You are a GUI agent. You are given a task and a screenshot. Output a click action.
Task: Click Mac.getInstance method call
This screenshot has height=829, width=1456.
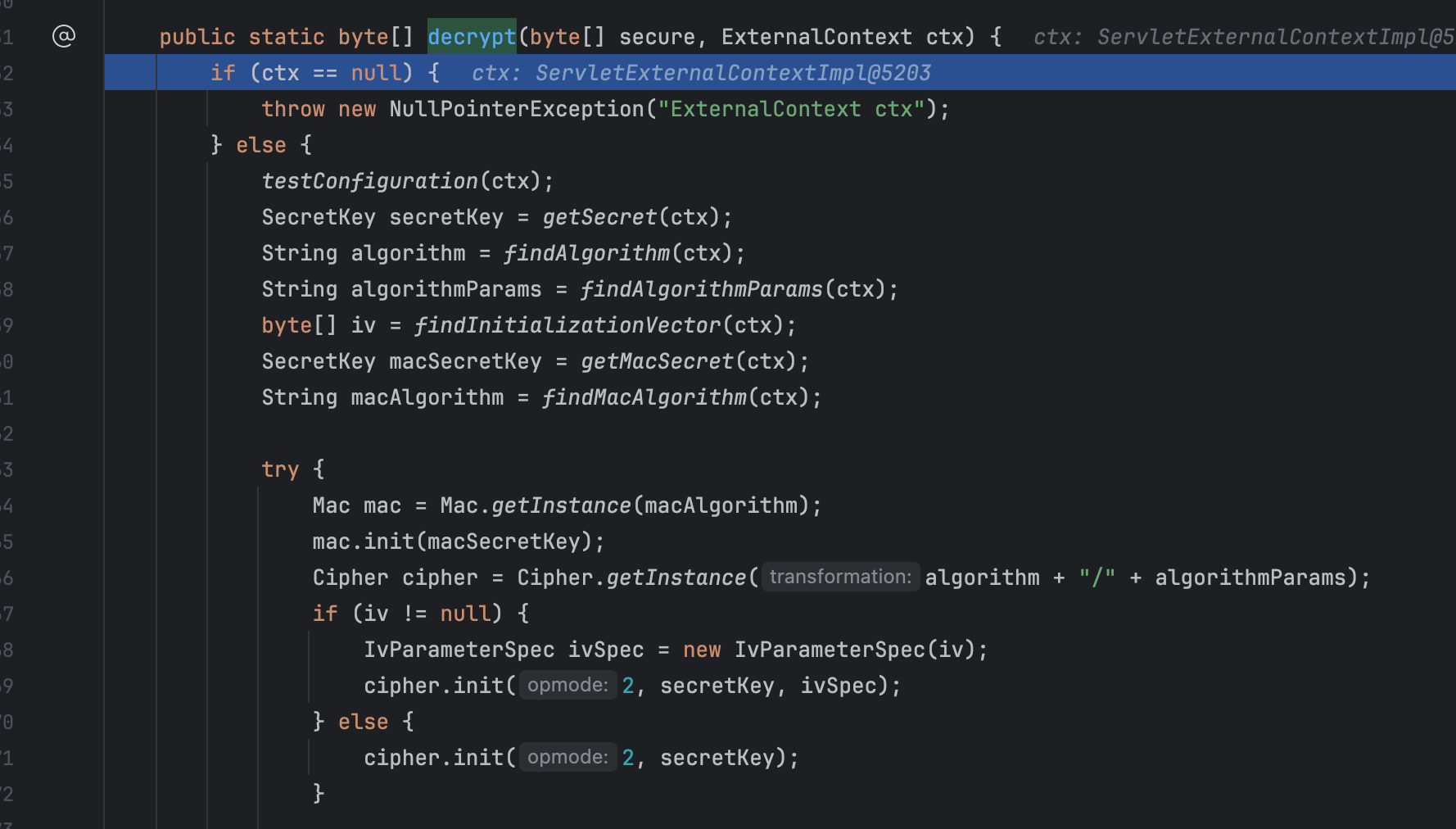[561, 505]
